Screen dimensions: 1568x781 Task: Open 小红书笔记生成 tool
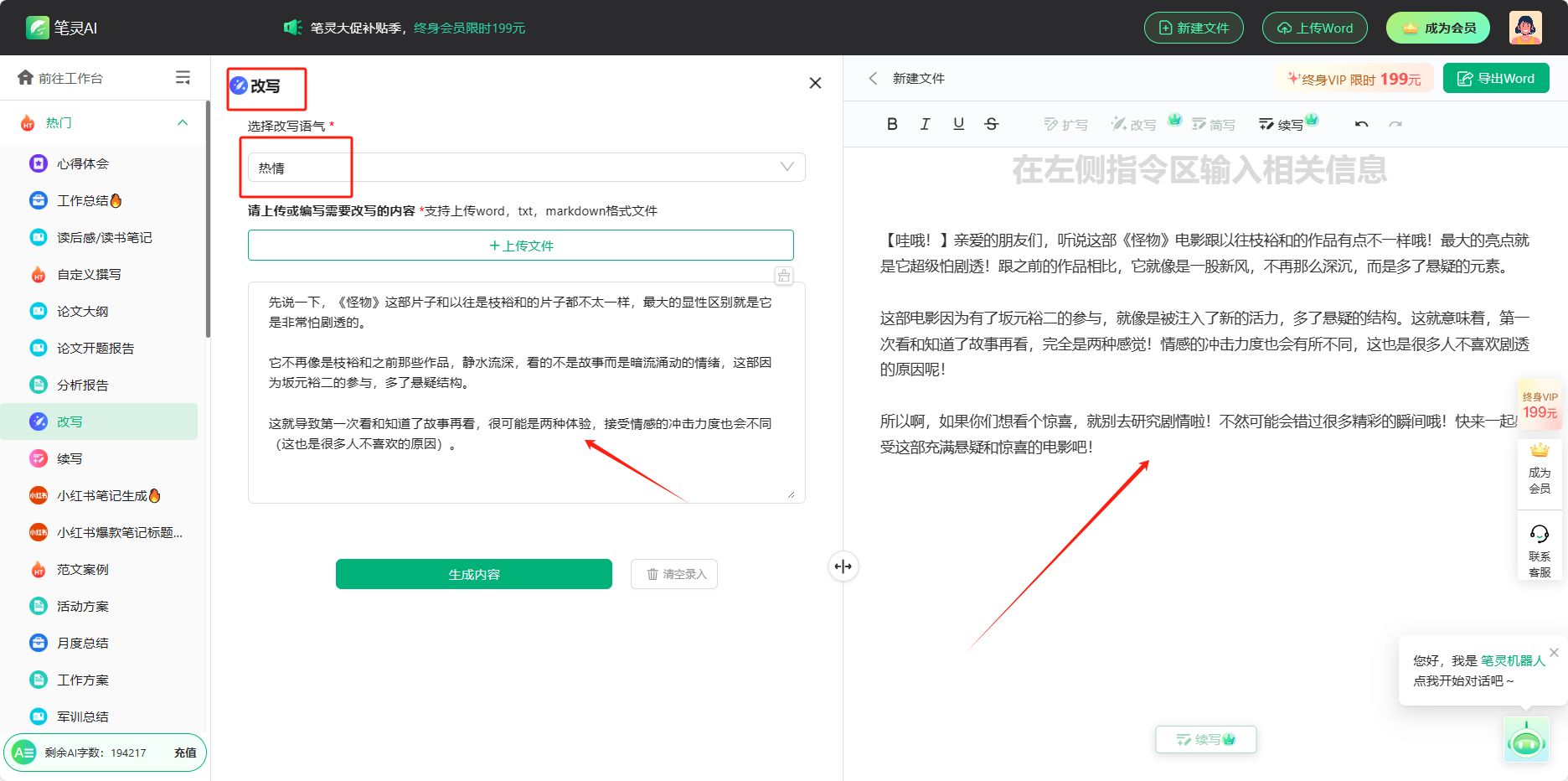pos(99,495)
